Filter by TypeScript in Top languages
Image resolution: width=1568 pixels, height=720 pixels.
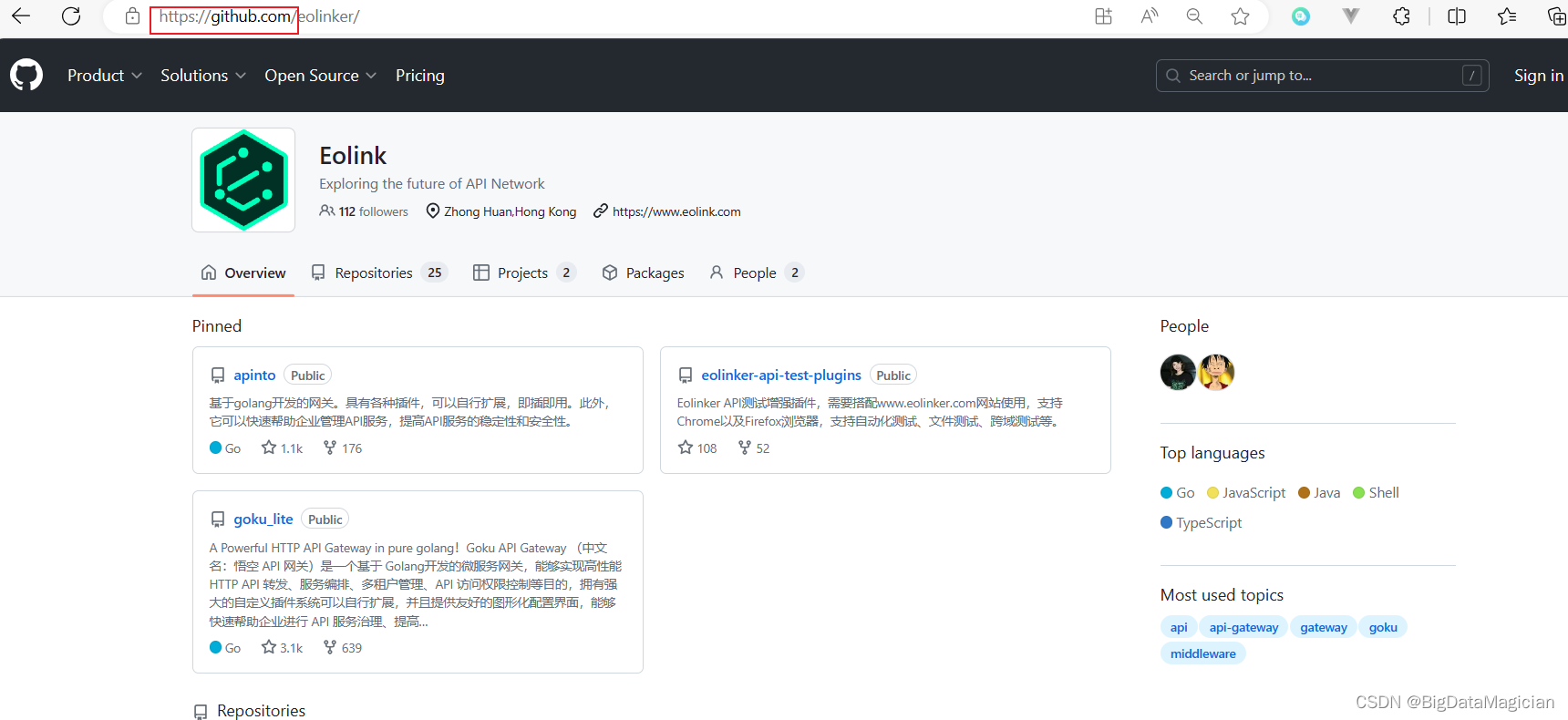pyautogui.click(x=1202, y=523)
